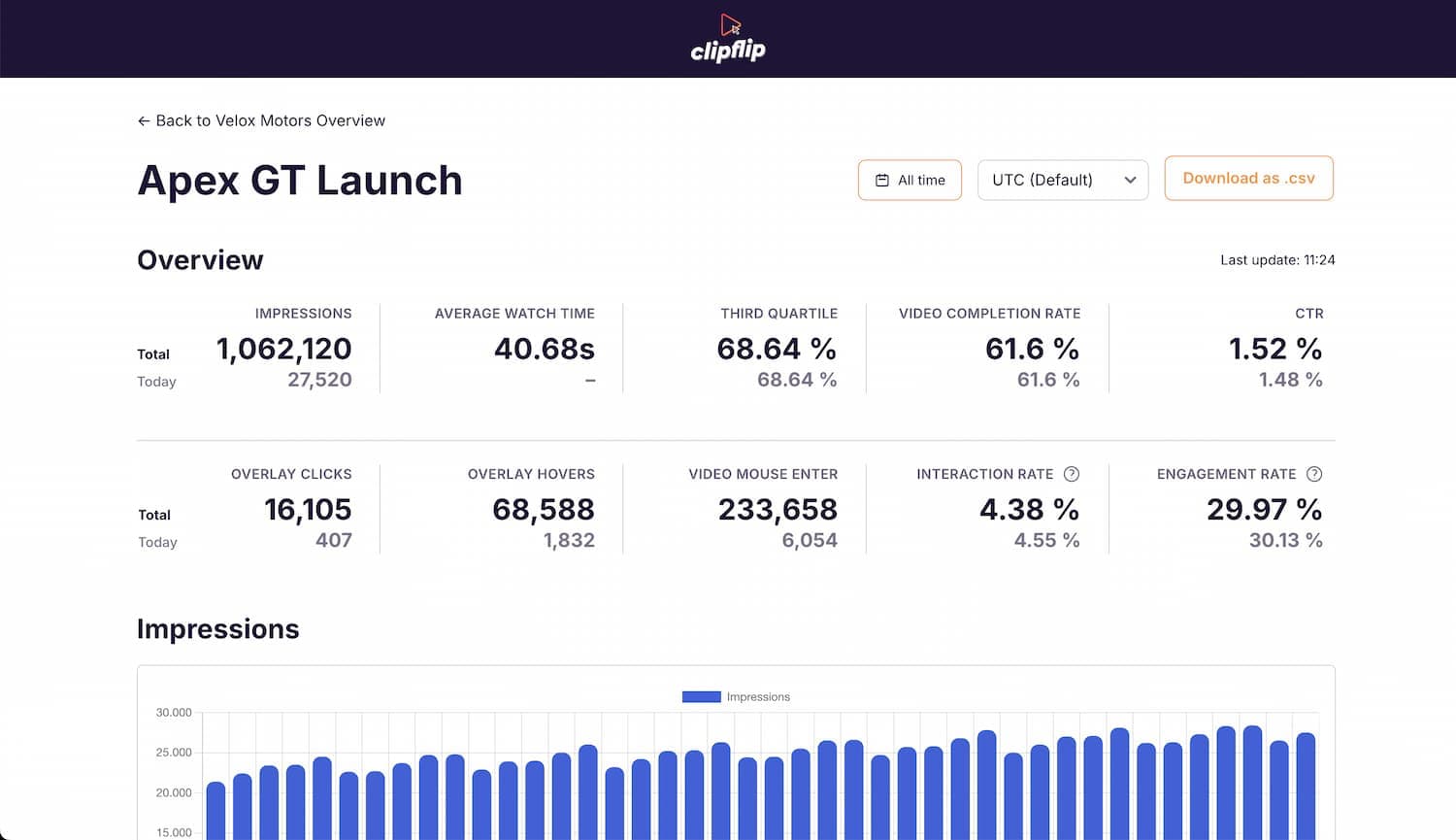Click the calendar icon inside the All time button
Screen dimensions: 1456x840
pyautogui.click(x=883, y=180)
